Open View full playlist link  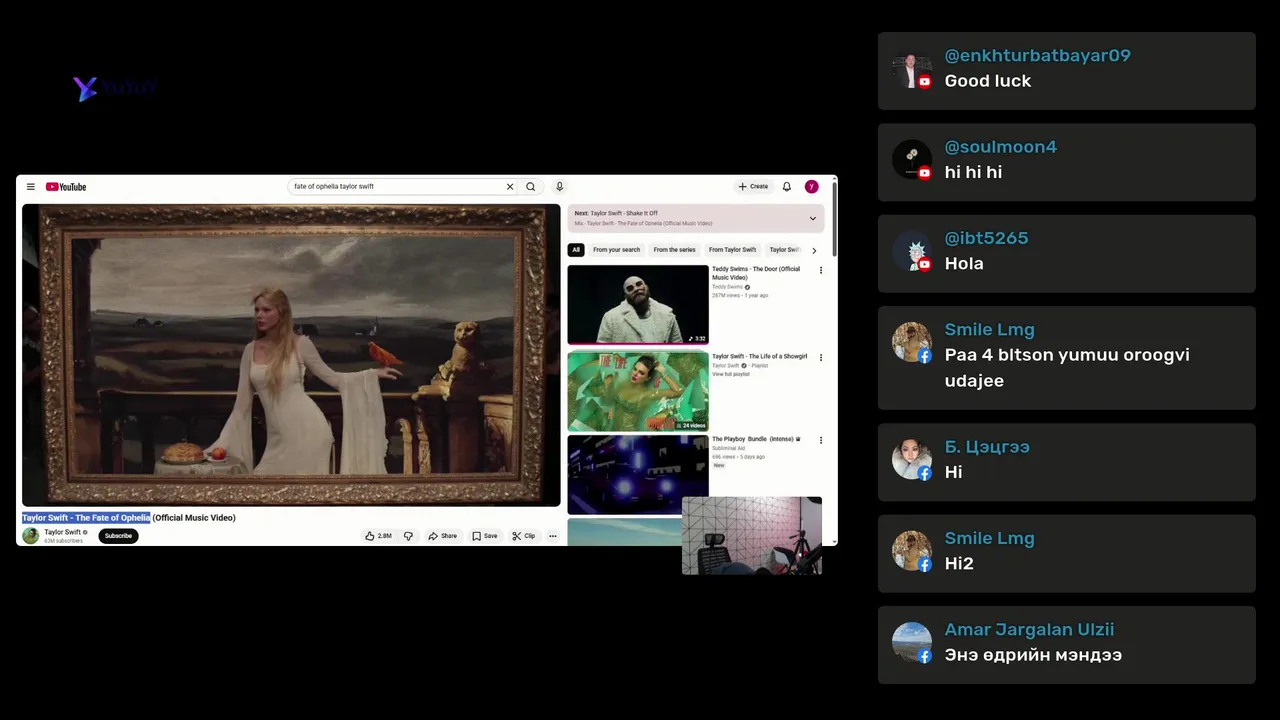click(x=731, y=374)
